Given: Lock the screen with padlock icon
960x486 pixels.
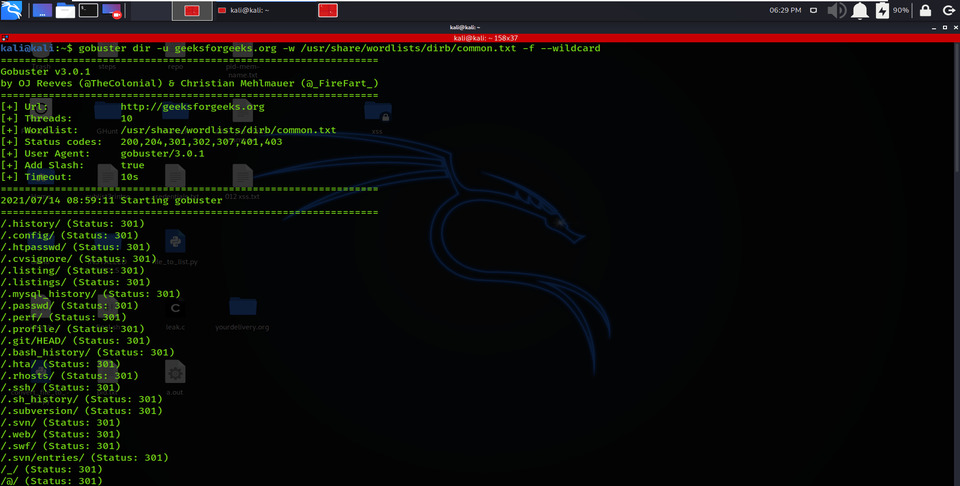Looking at the screenshot, I should pos(926,10).
